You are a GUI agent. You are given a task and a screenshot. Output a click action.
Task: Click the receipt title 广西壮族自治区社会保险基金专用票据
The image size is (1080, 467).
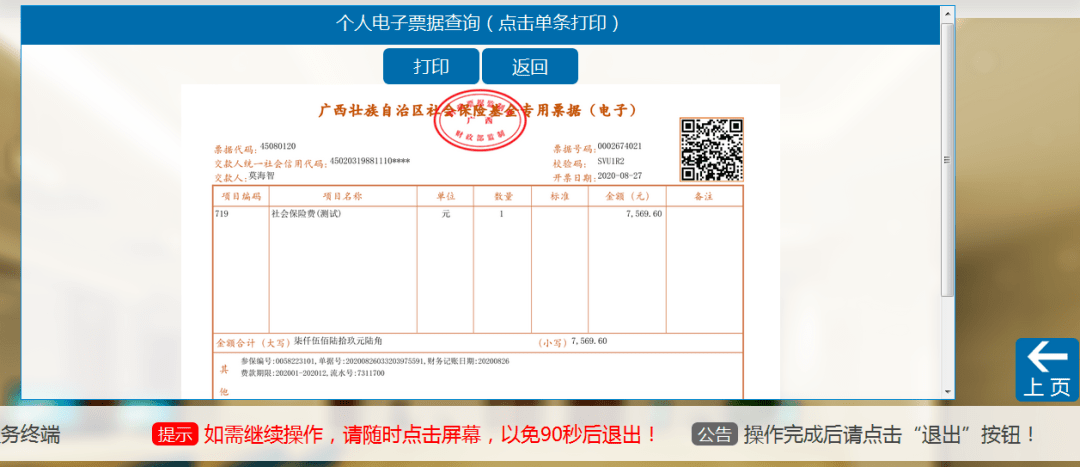point(477,110)
